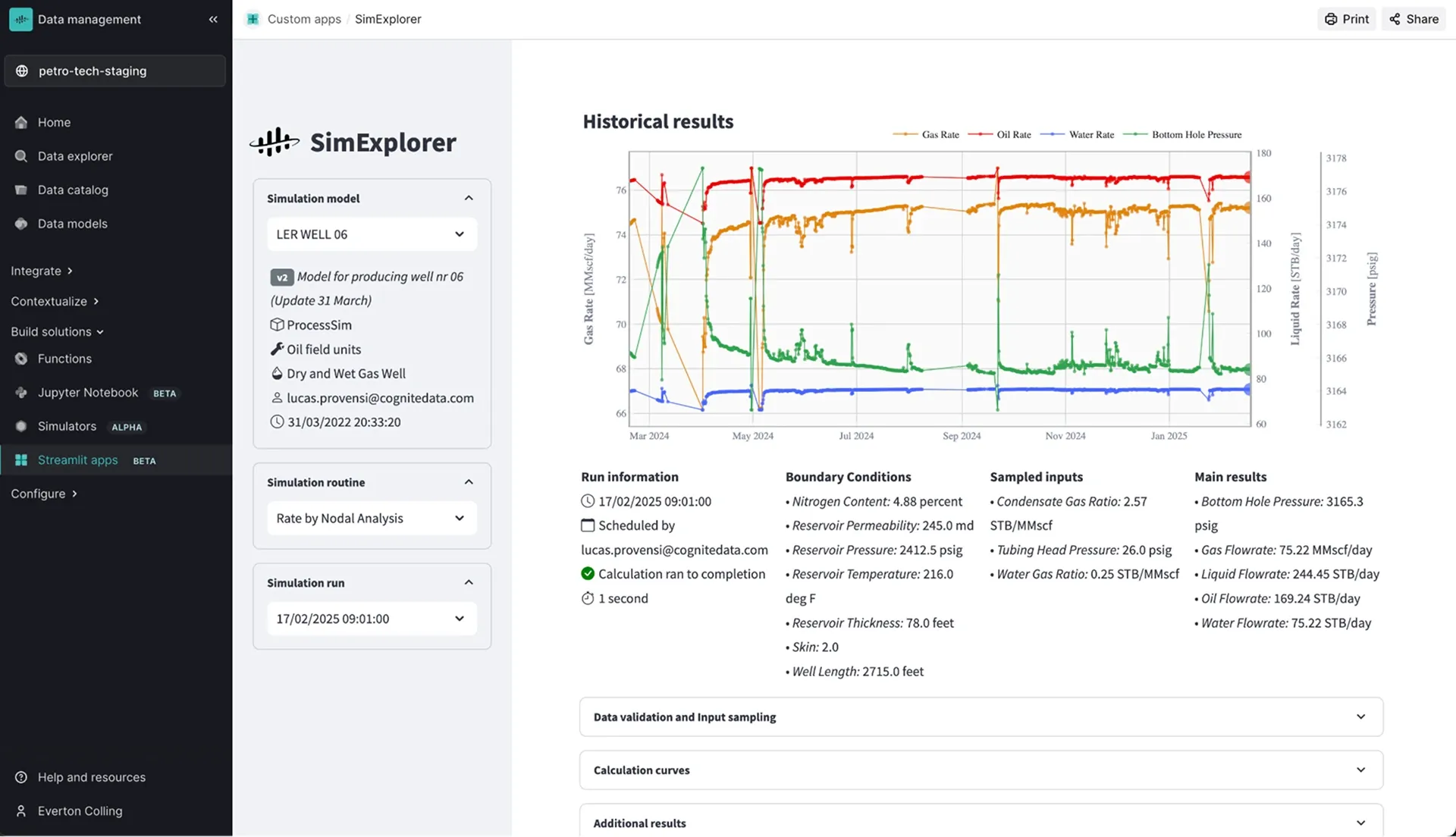Collapse the sidebar with the double chevron
1456x837 pixels.
[x=213, y=19]
